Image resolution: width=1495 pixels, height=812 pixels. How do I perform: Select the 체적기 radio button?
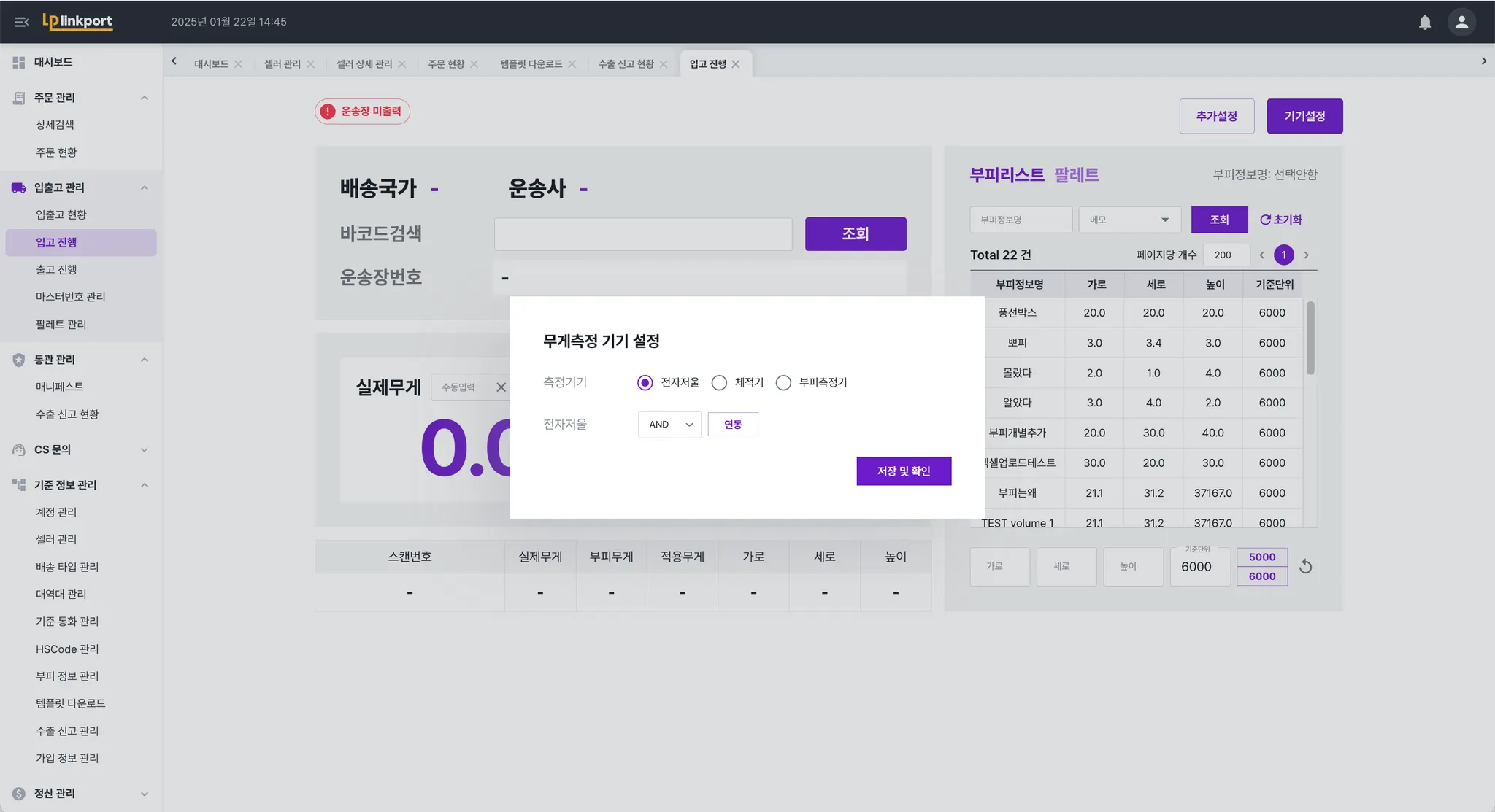click(719, 382)
